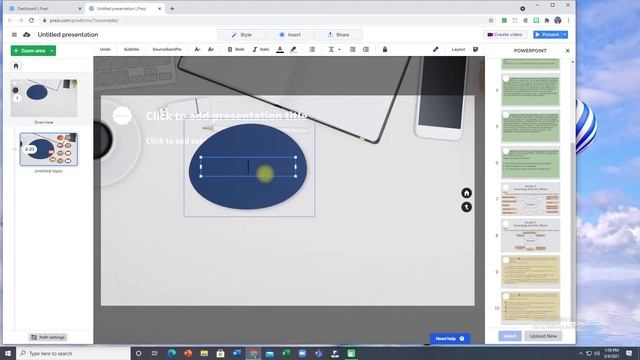This screenshot has width=640, height=360.
Task: Open the text color picker
Action: click(280, 49)
